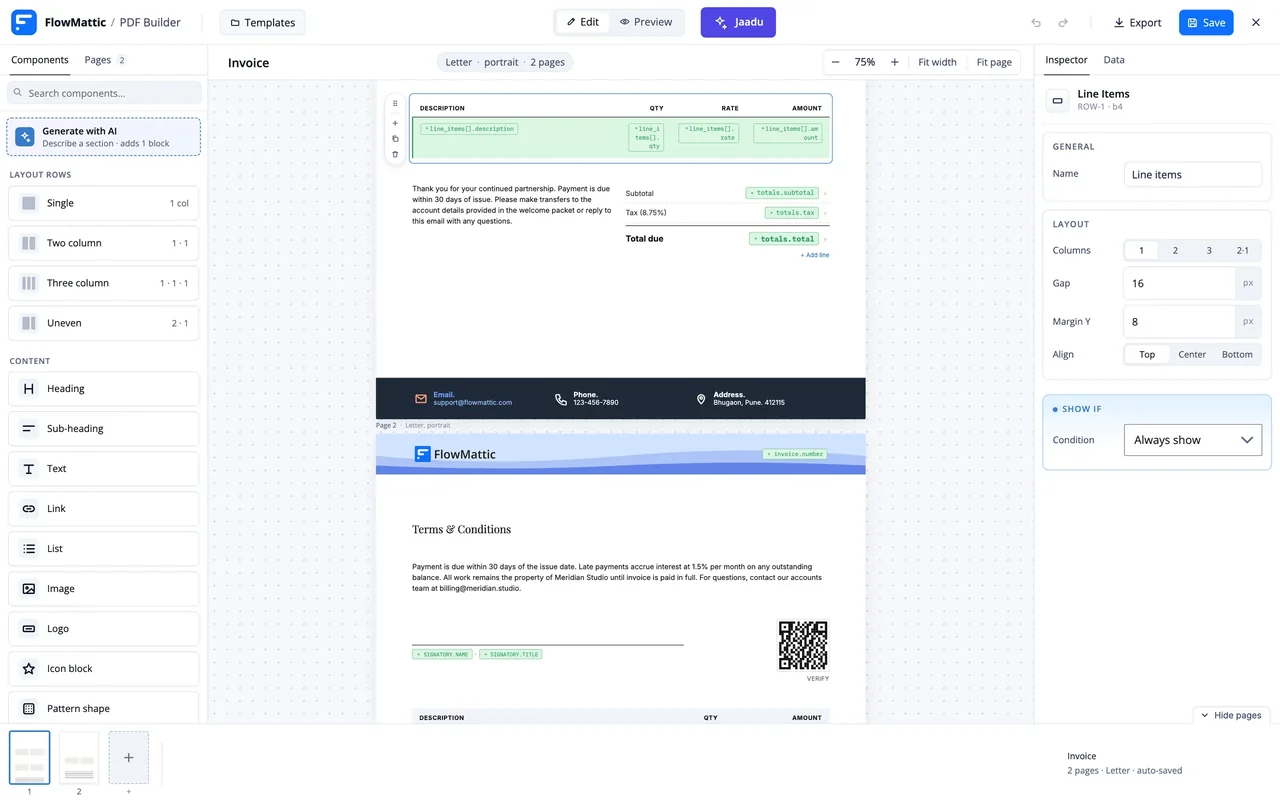Undo the last change
The height and width of the screenshot is (800, 1280).
point(1036,22)
